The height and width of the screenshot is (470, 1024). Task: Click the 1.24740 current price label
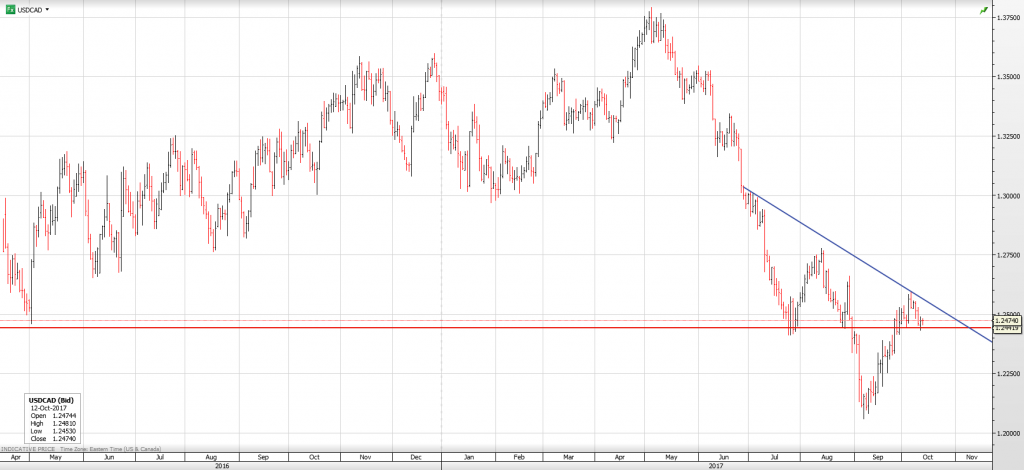click(x=1007, y=321)
